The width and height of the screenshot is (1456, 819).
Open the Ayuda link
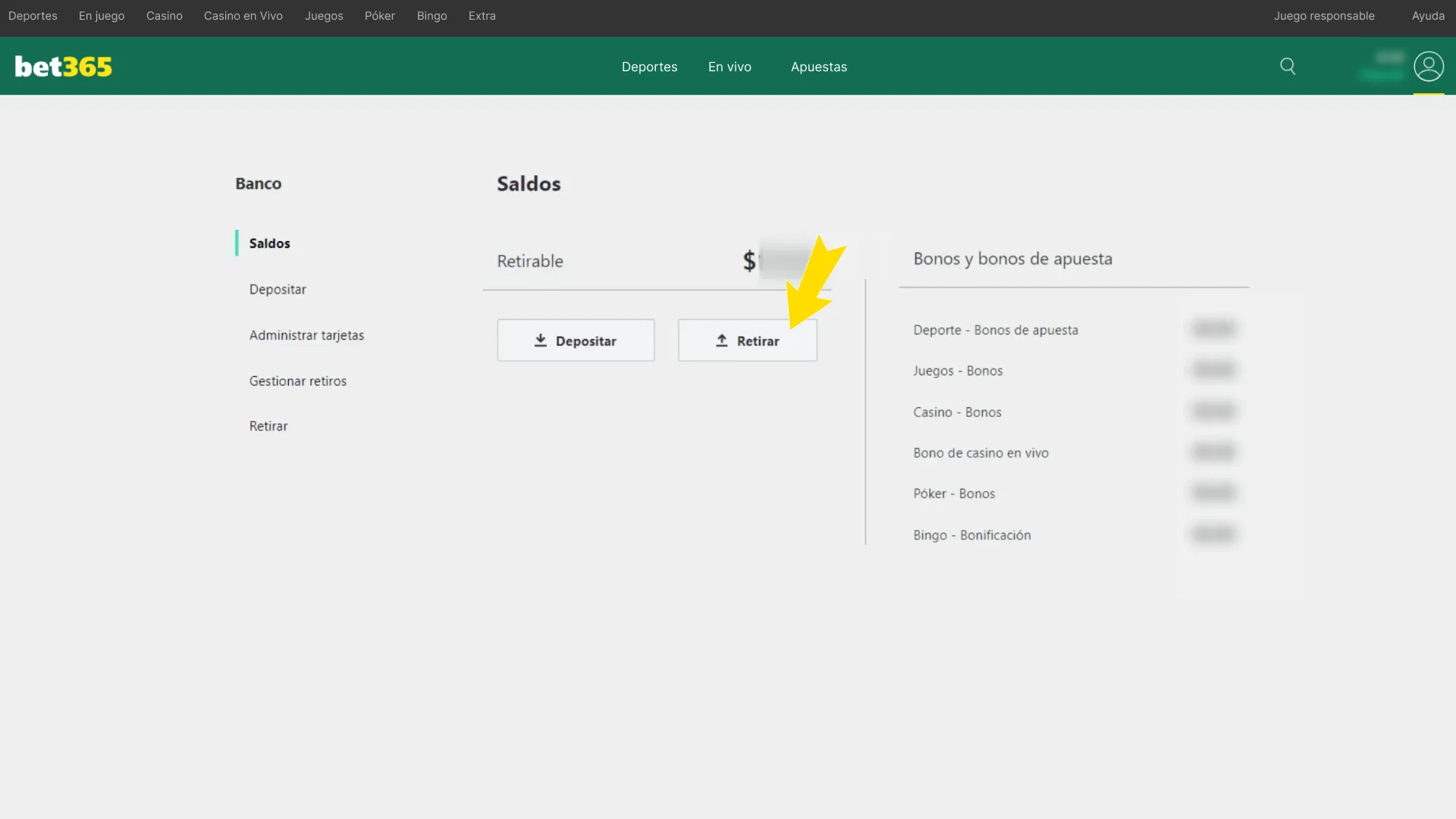[1429, 15]
